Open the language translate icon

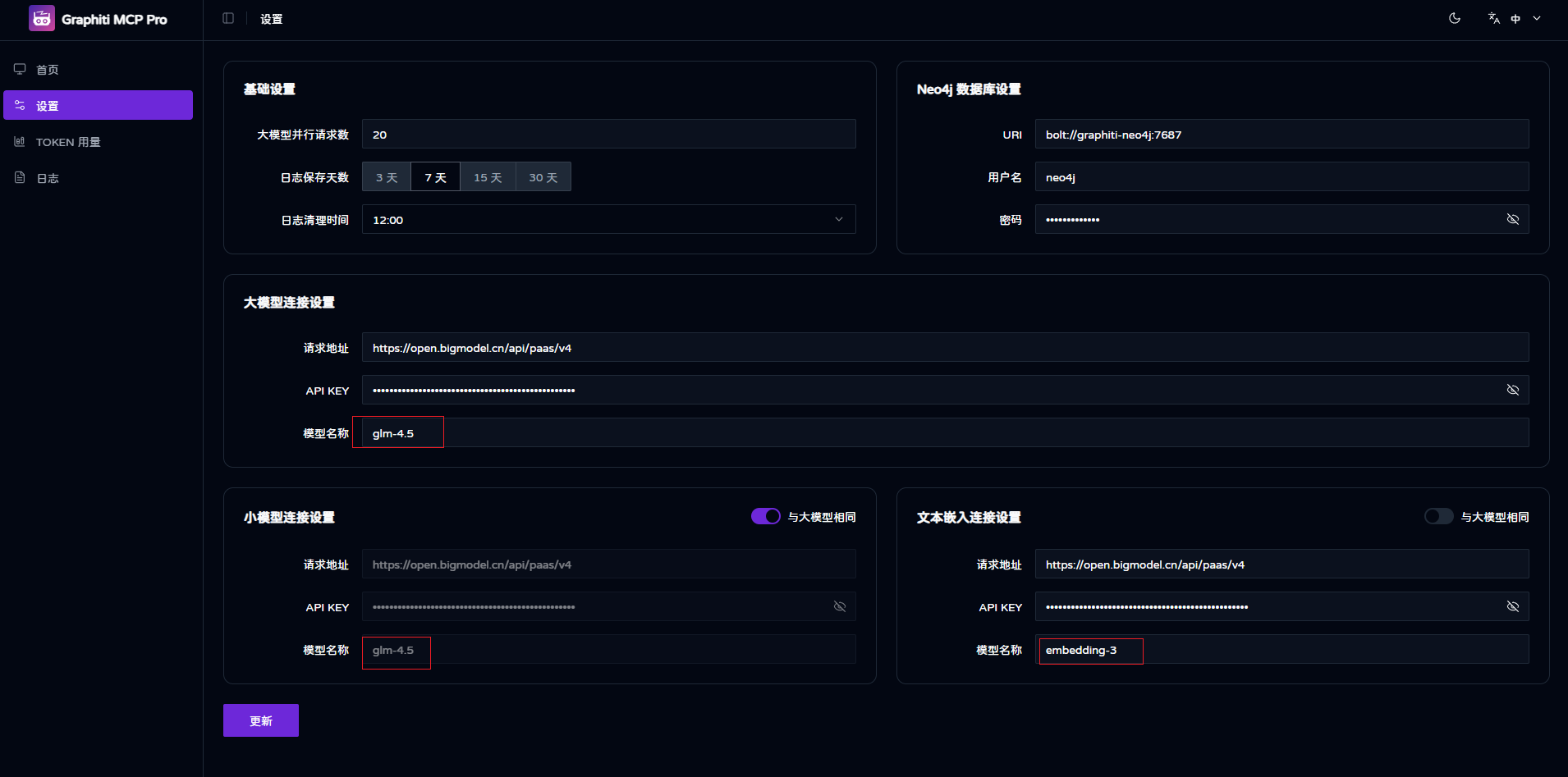pyautogui.click(x=1494, y=18)
